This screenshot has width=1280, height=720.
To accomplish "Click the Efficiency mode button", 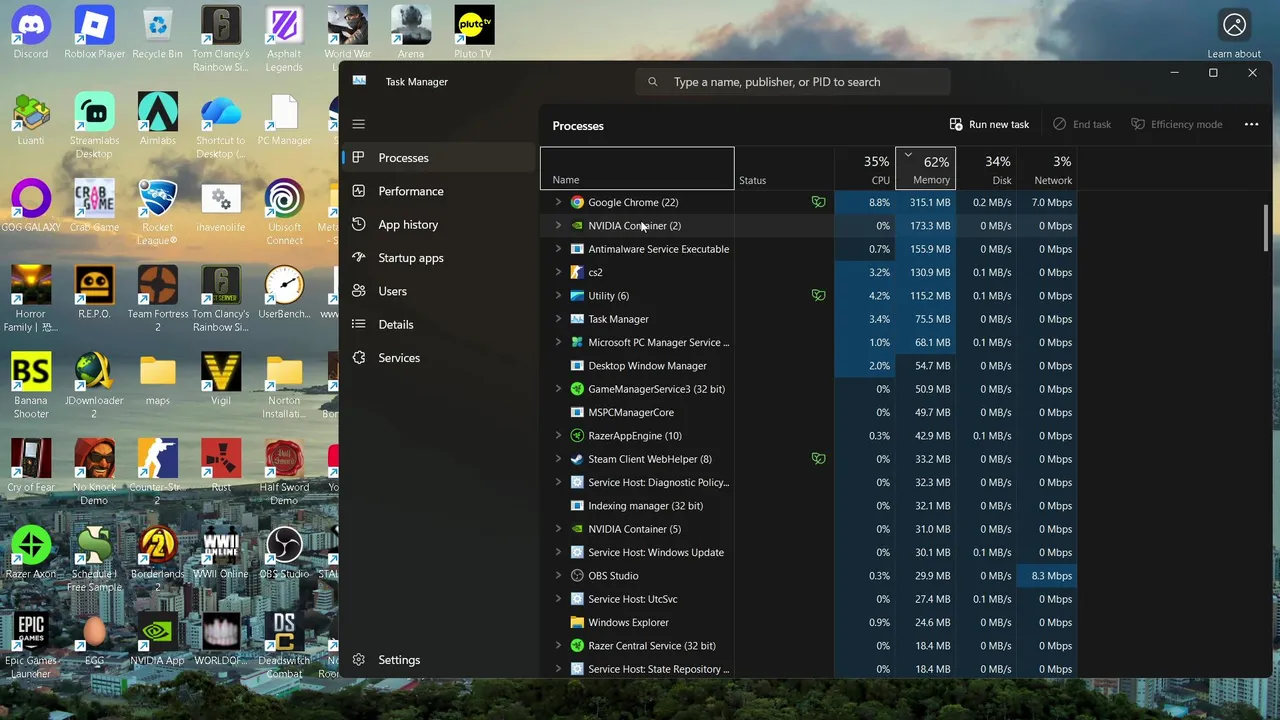I will (1176, 124).
